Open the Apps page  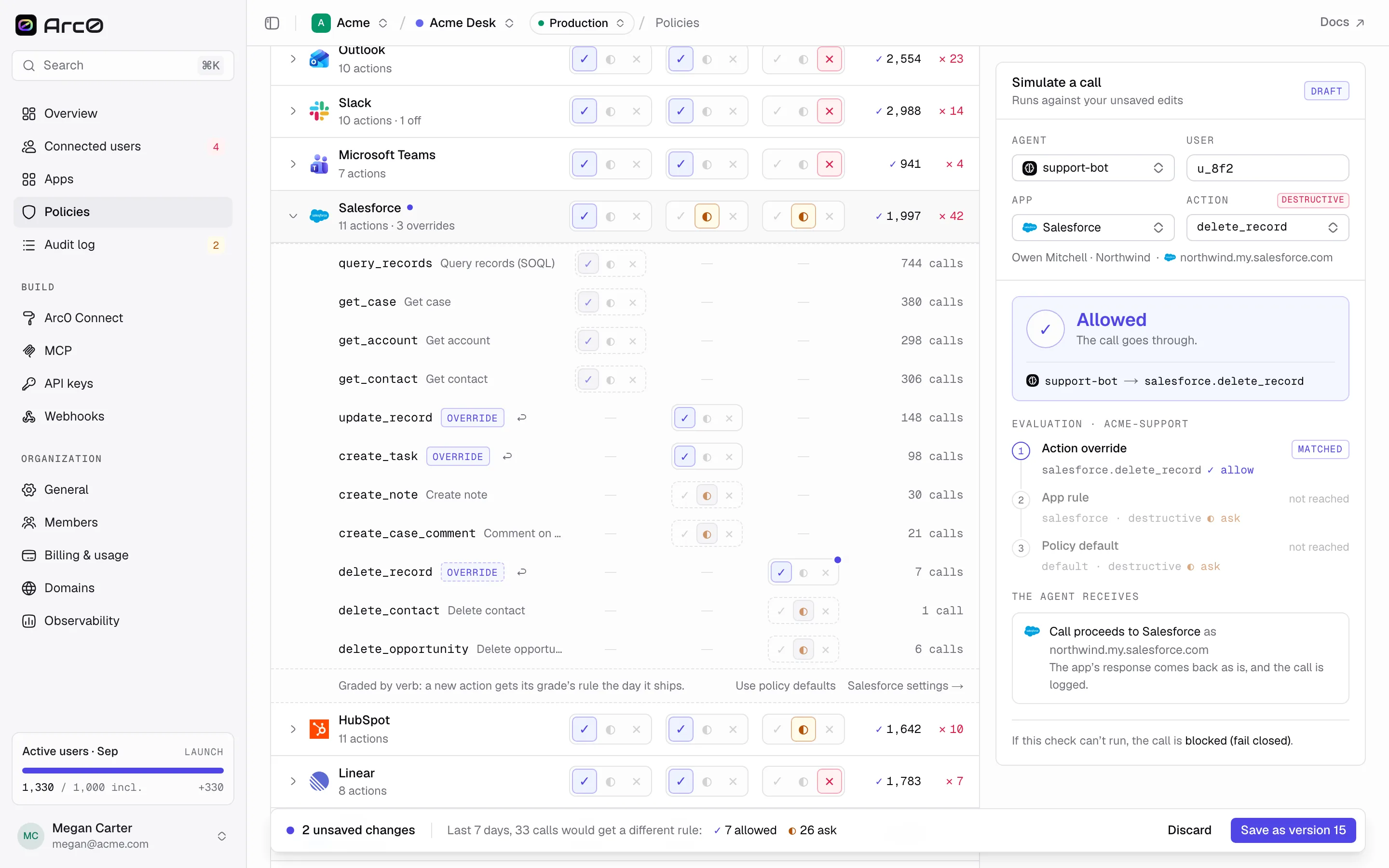pyautogui.click(x=123, y=179)
